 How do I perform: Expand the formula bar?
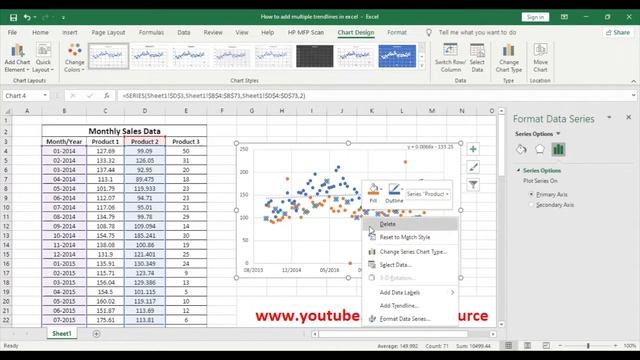[633, 96]
